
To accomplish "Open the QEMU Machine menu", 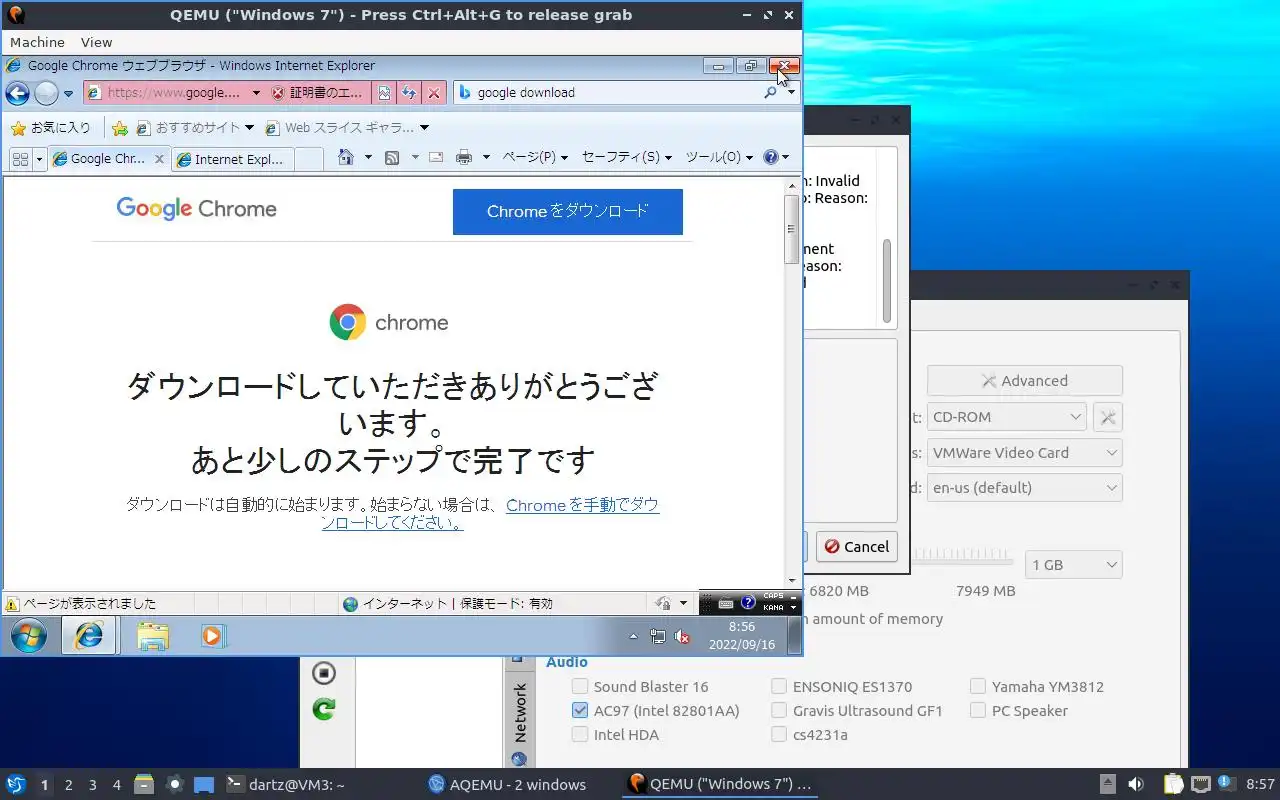I will click(37, 42).
